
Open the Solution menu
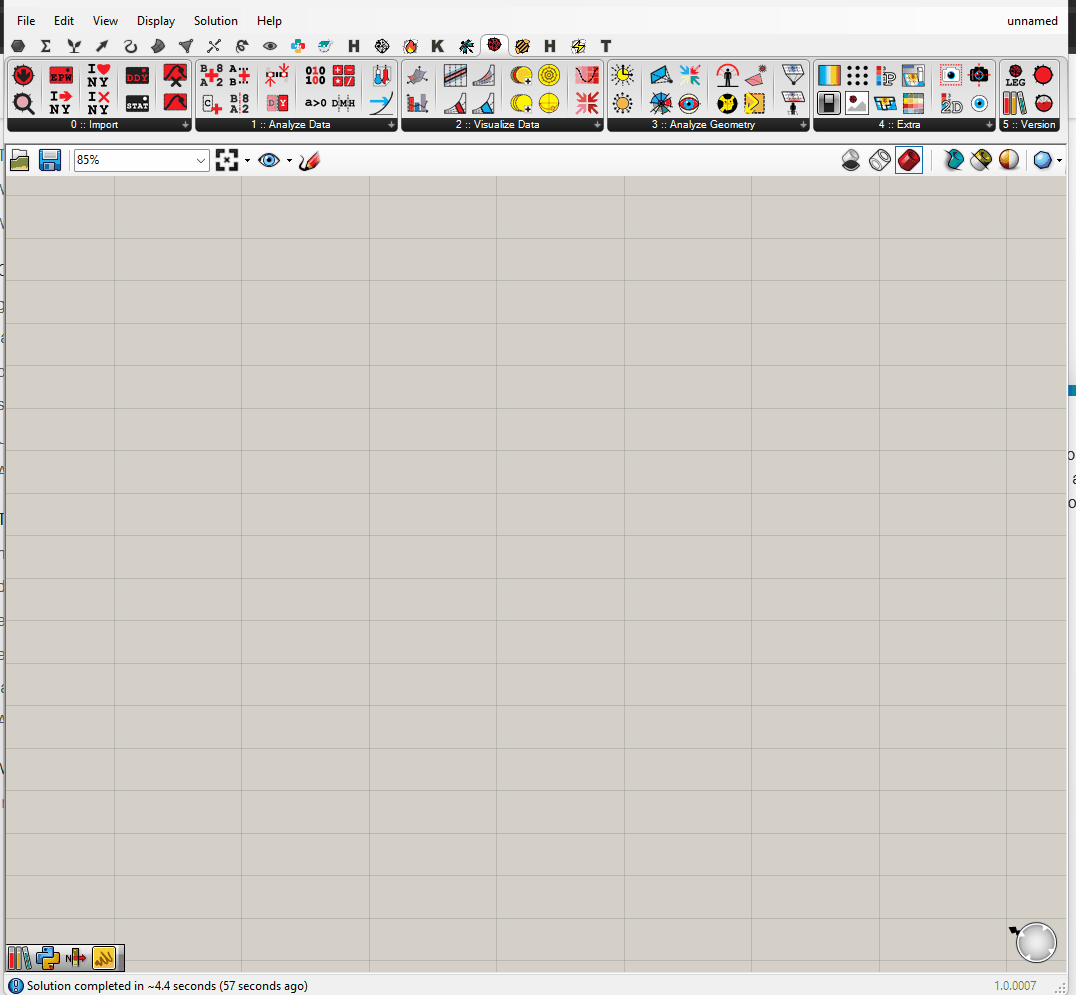[x=216, y=21]
